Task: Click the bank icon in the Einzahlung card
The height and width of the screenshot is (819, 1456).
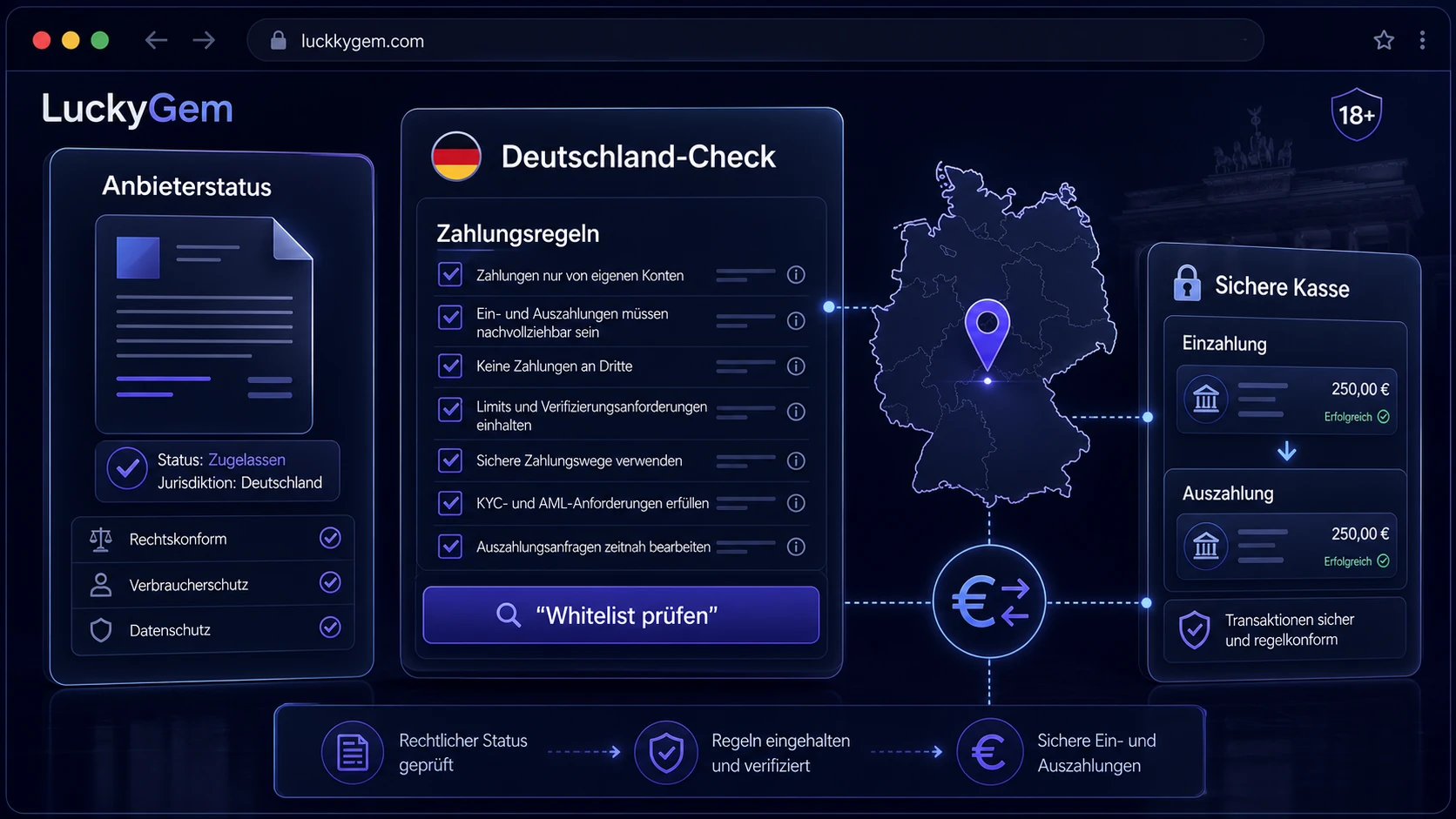Action: tap(1206, 399)
